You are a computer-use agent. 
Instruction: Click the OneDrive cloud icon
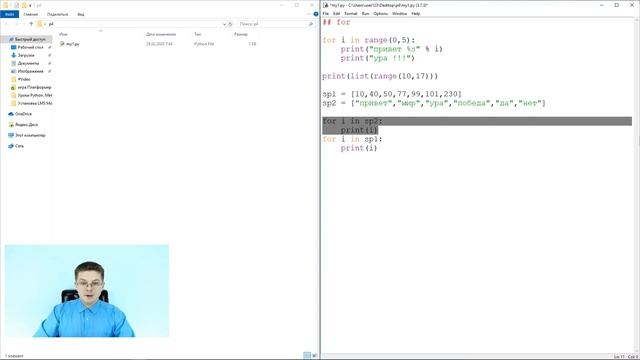pos(11,114)
